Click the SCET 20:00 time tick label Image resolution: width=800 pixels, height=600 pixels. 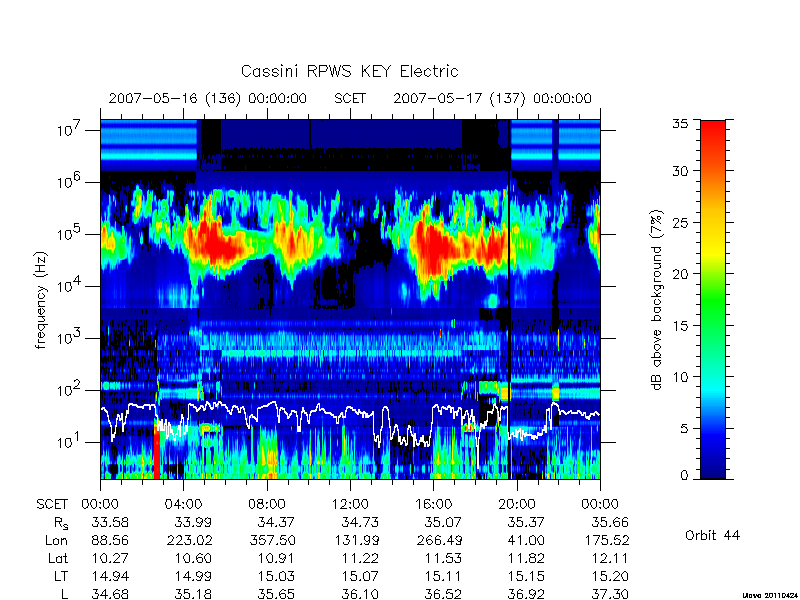click(516, 504)
